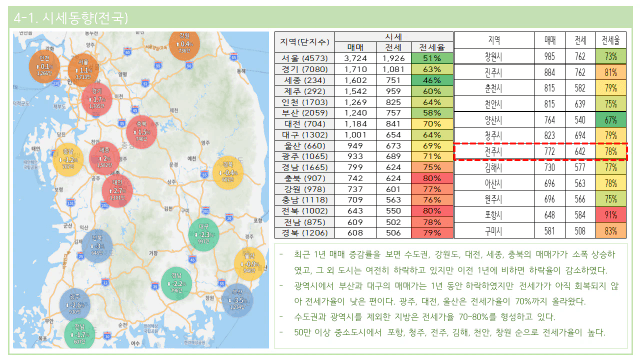Click the 709 매매 value for 충남
This screenshot has width=640, height=360.
point(355,200)
